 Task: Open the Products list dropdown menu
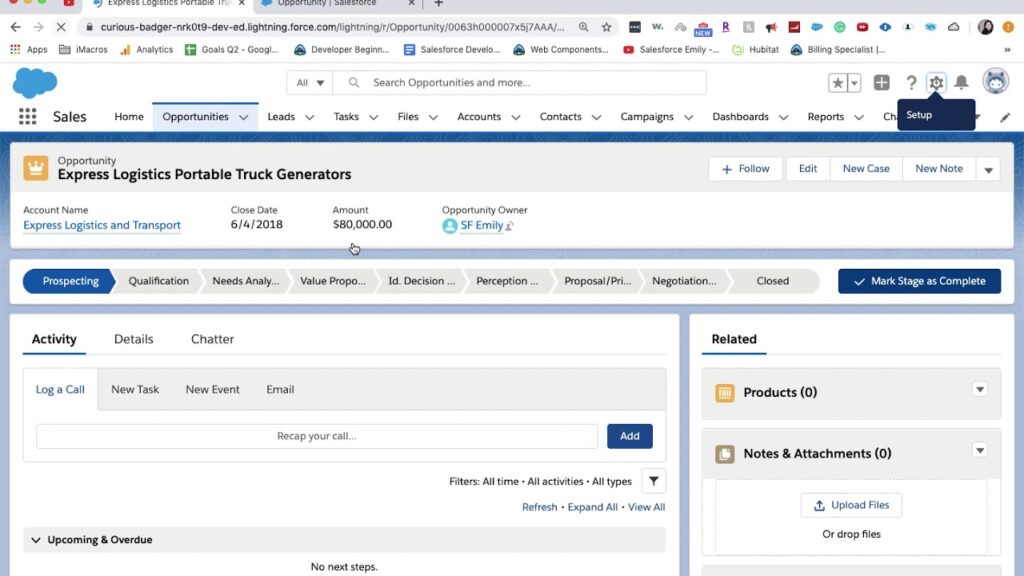(x=980, y=390)
